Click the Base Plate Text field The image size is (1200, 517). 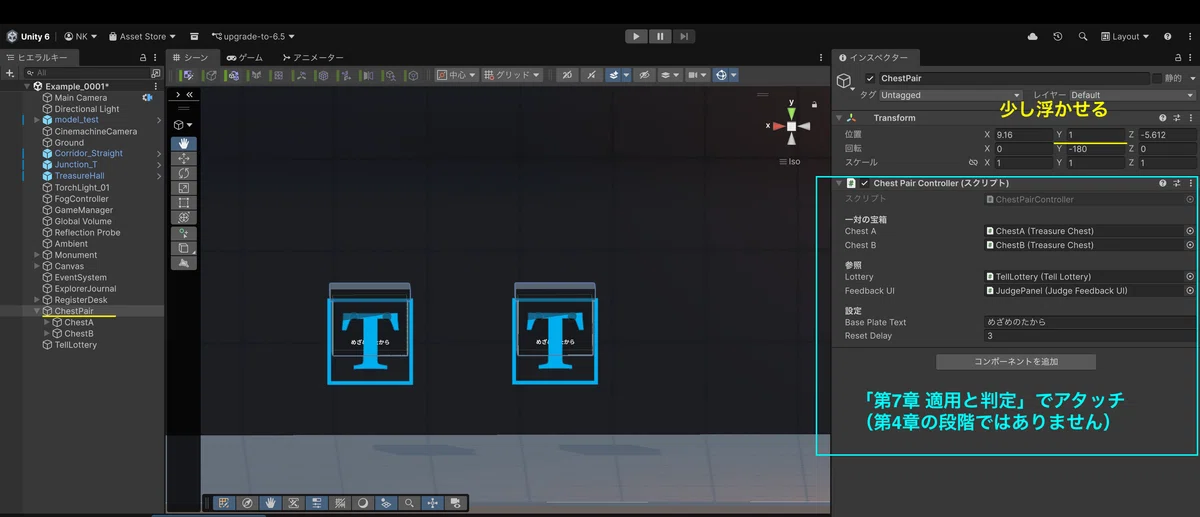pos(1089,322)
